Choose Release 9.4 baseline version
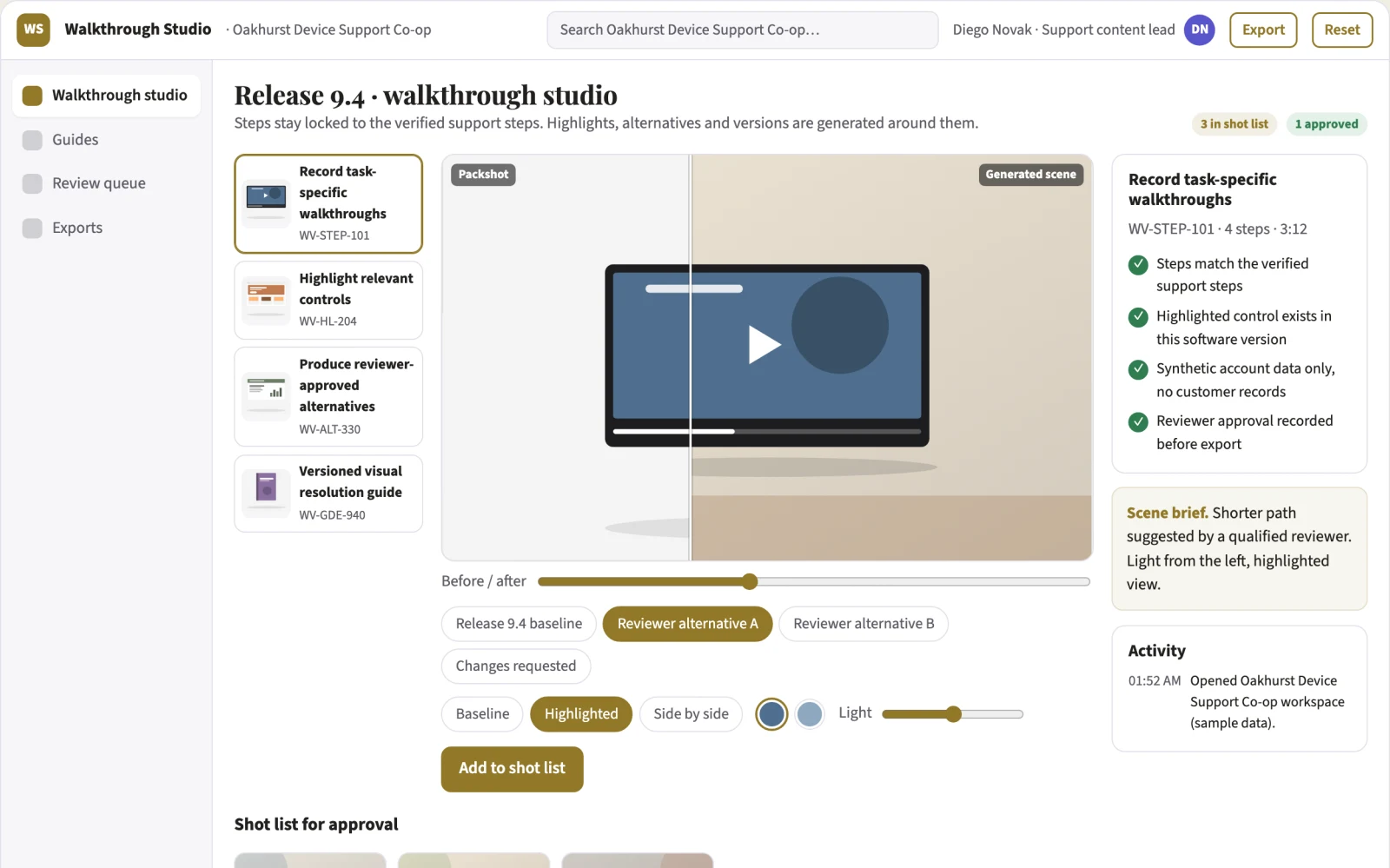Screen dimensions: 1390x868 519,624
